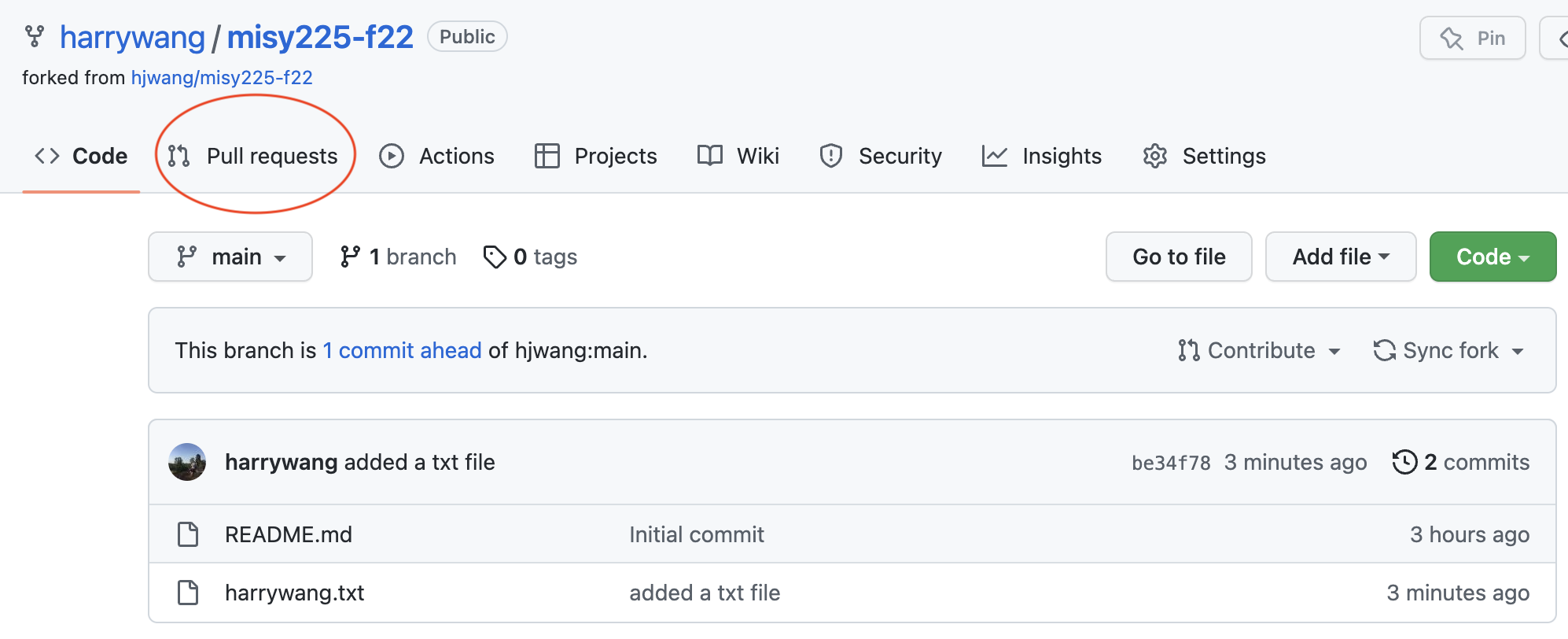Click 'harrywang' author name in latest commit
Screen dimensions: 1568x639
click(282, 462)
